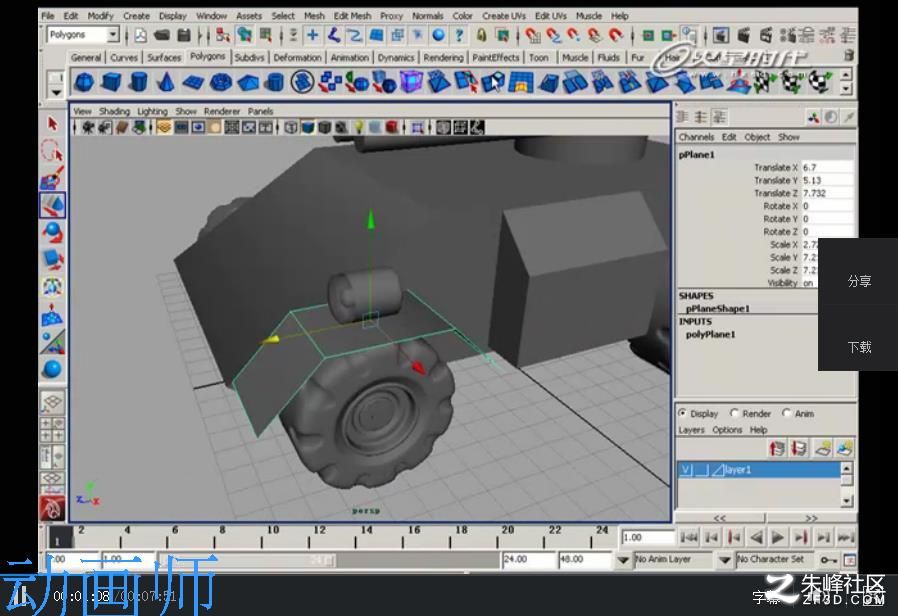Open the Create UVs menu
Image resolution: width=898 pixels, height=616 pixels.
click(503, 16)
